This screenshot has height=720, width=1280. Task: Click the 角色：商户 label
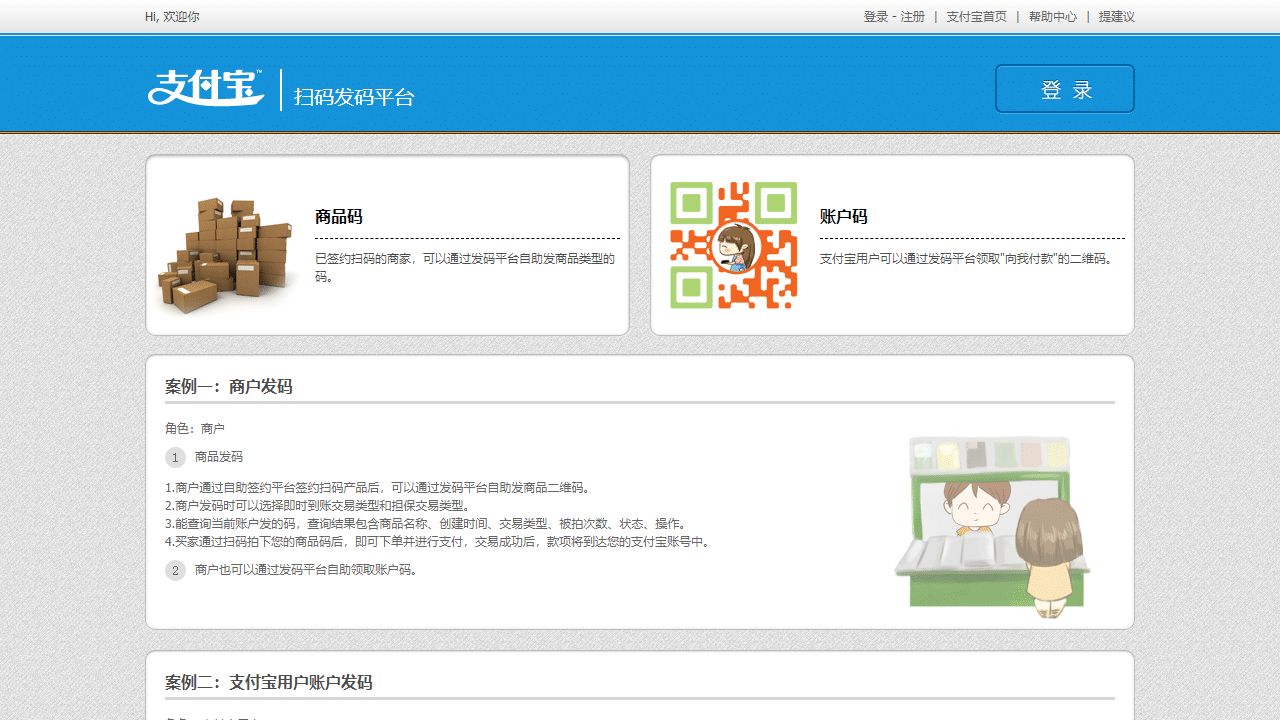pos(195,428)
